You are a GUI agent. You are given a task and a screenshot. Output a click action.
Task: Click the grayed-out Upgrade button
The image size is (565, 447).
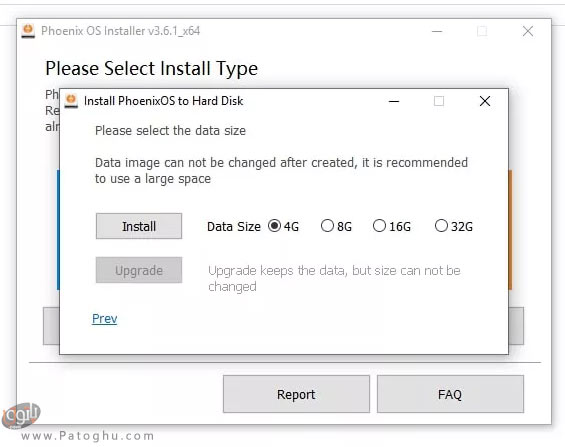139,270
